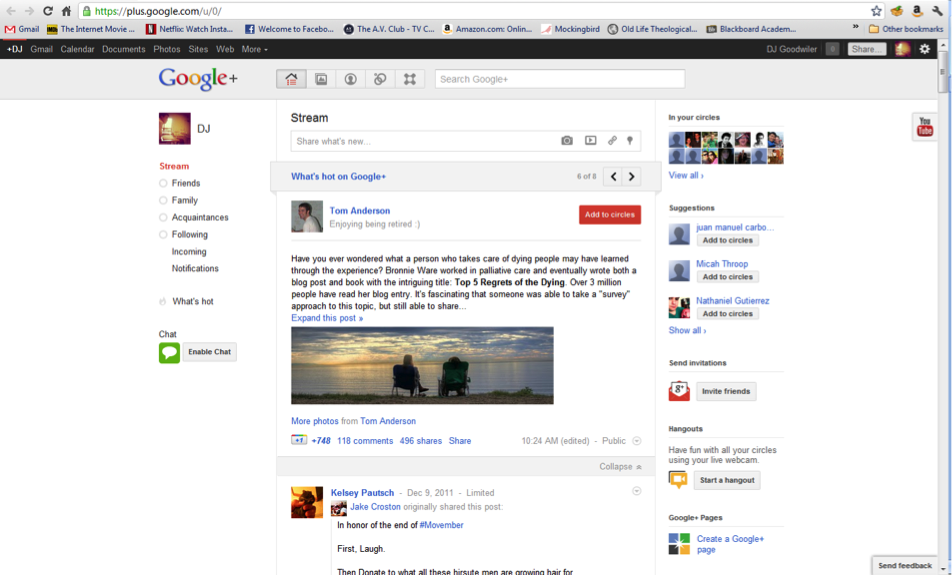Collapse the What's hot post

pos(620,466)
